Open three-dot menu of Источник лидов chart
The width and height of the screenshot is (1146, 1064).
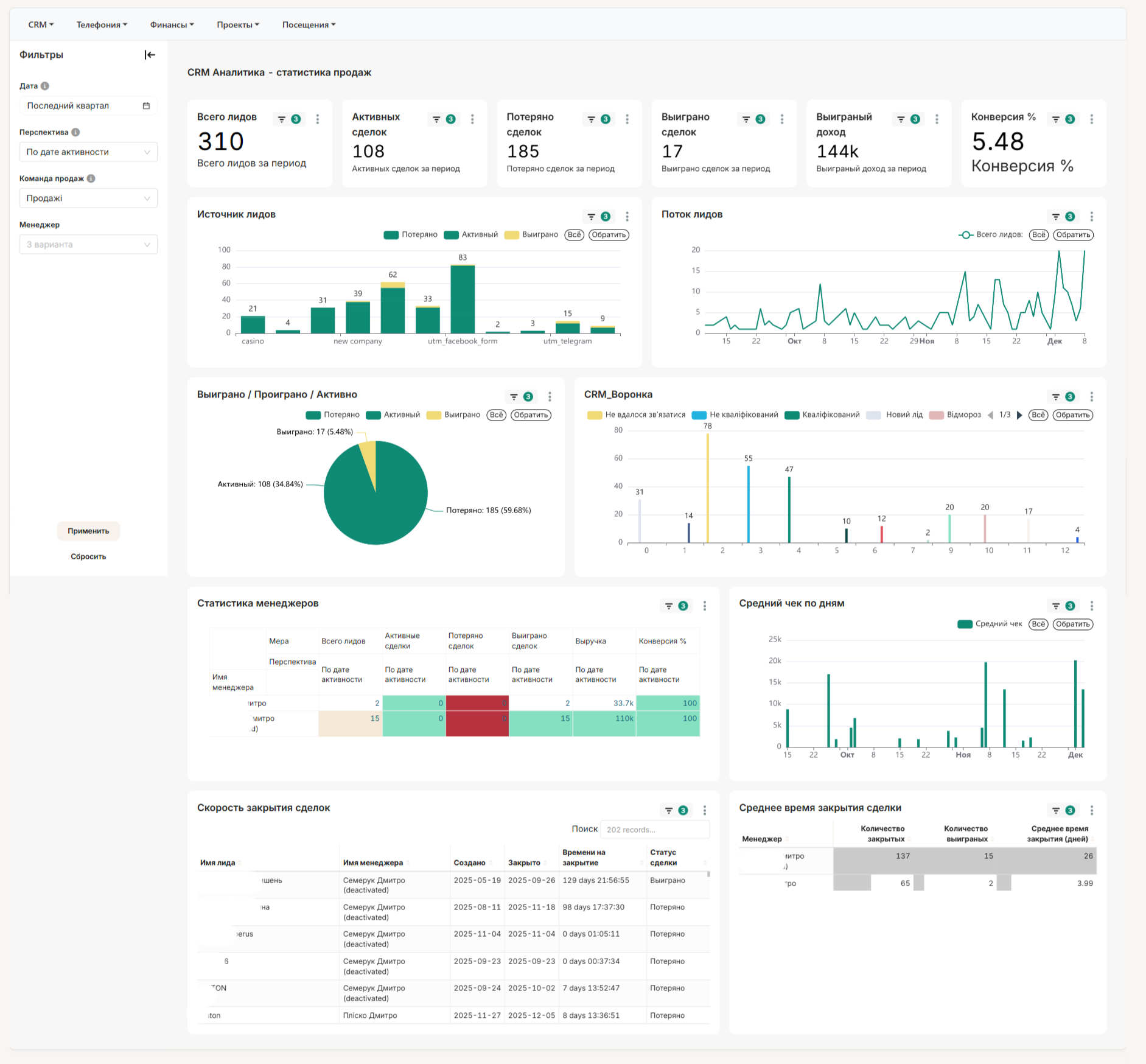pos(627,217)
